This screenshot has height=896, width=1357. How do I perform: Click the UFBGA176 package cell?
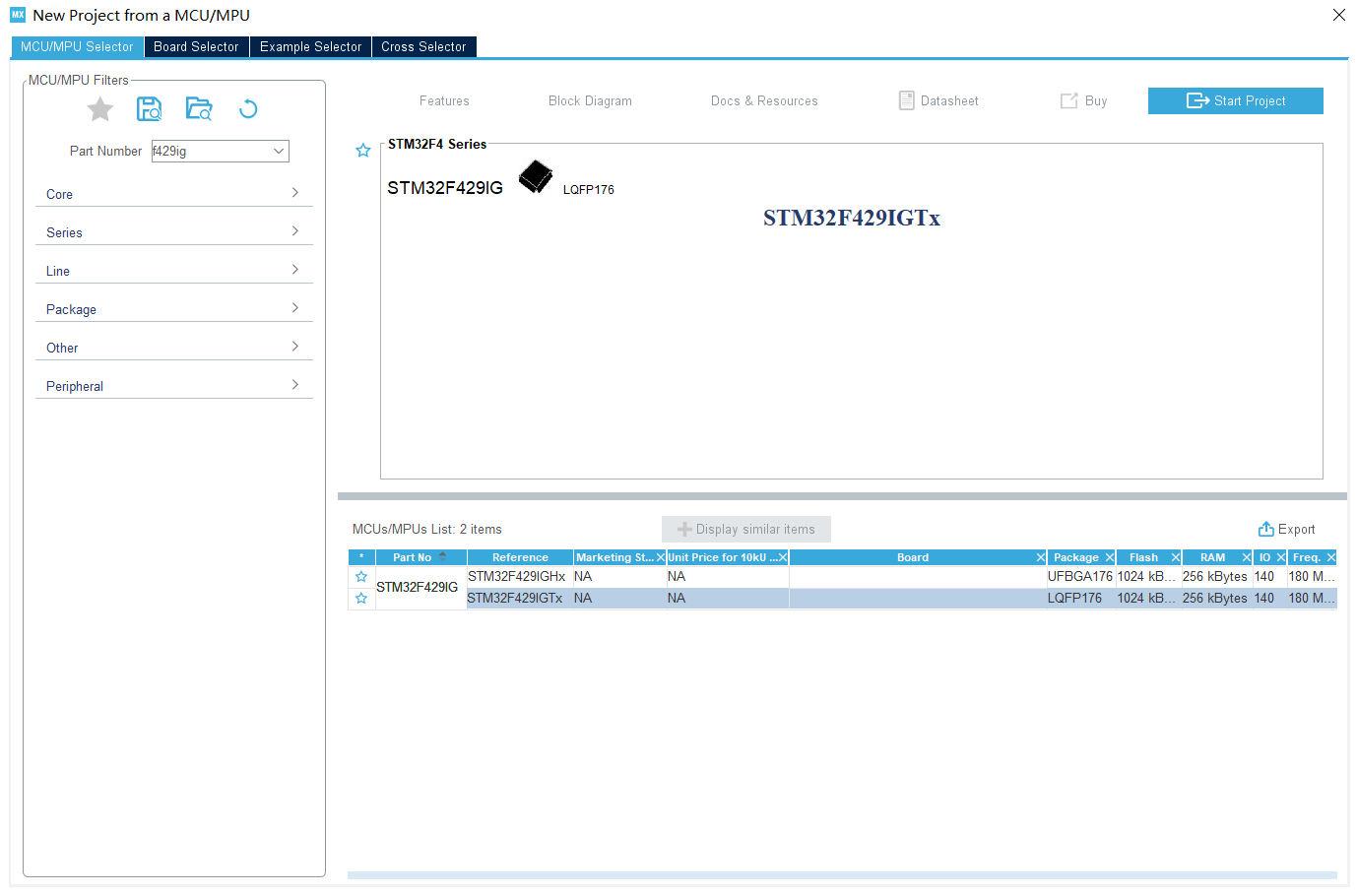click(x=1079, y=577)
